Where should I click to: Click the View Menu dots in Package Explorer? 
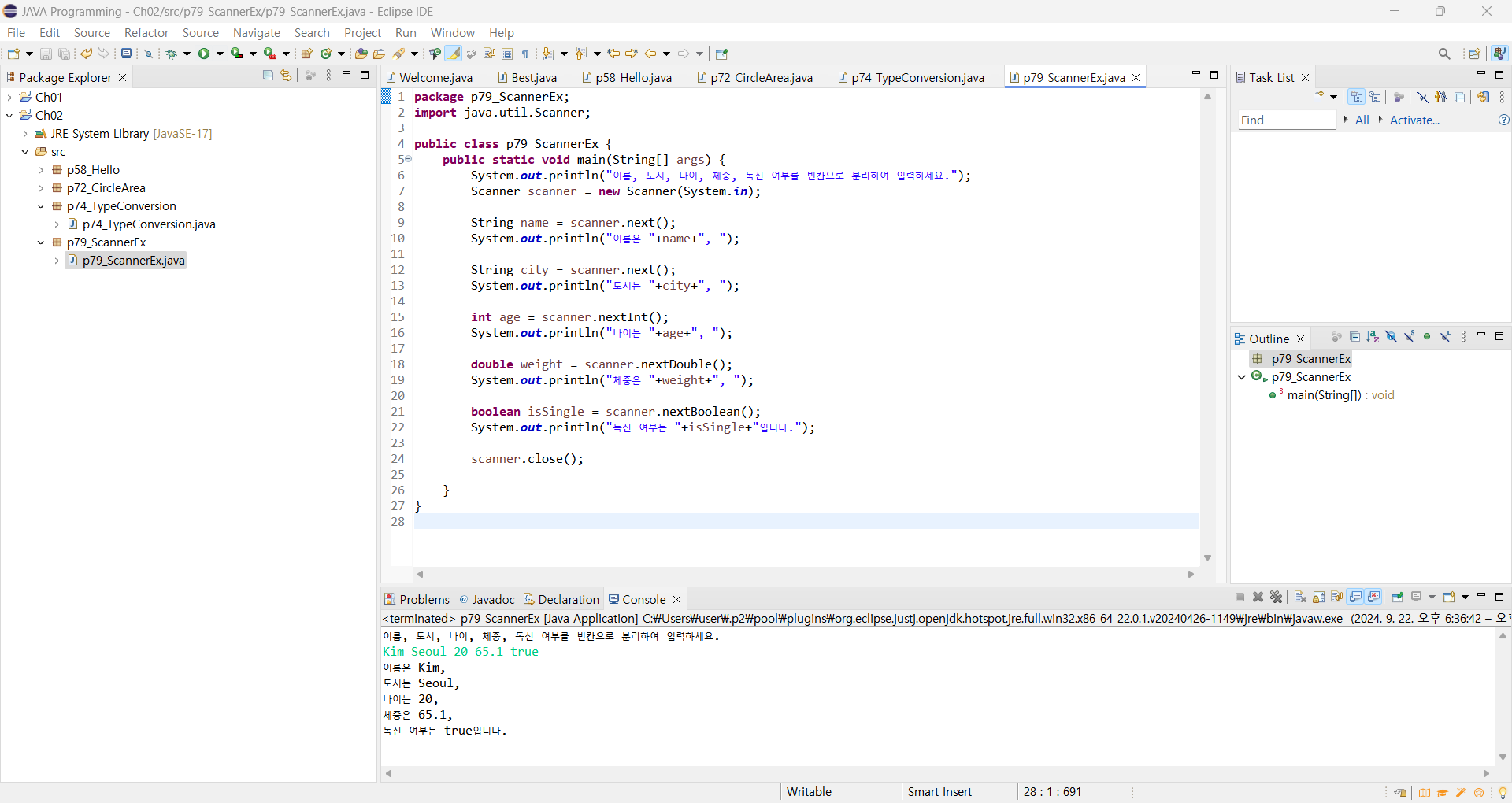[x=328, y=76]
